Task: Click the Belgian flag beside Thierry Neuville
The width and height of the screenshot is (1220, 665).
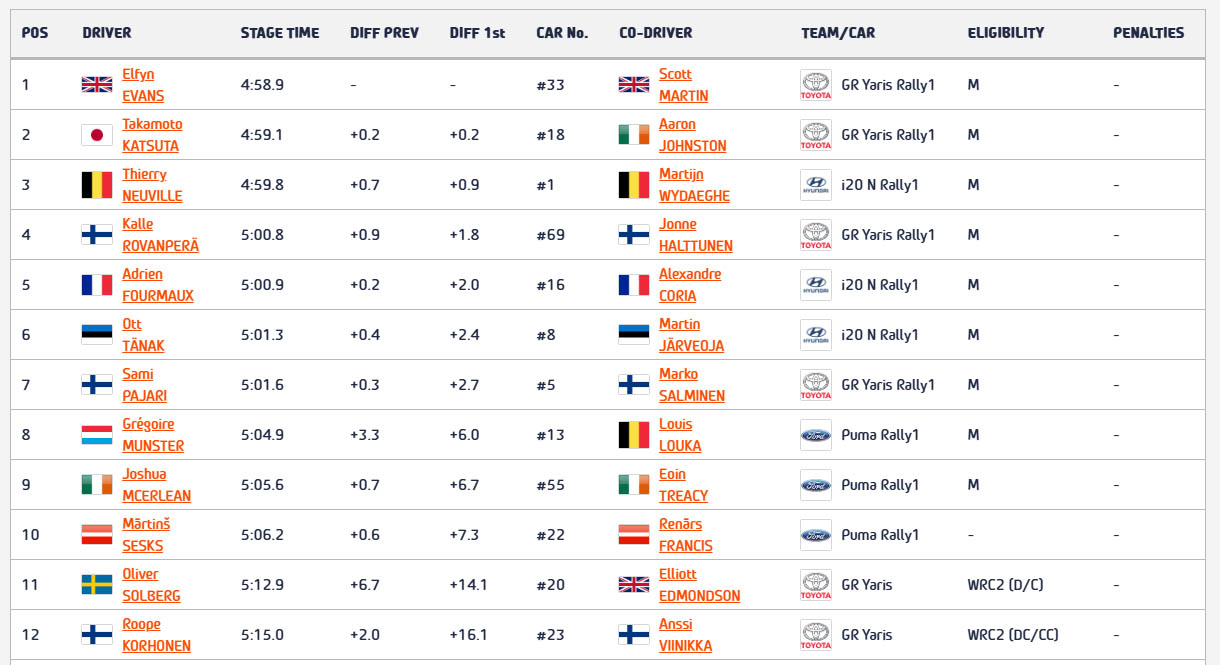Action: (97, 185)
